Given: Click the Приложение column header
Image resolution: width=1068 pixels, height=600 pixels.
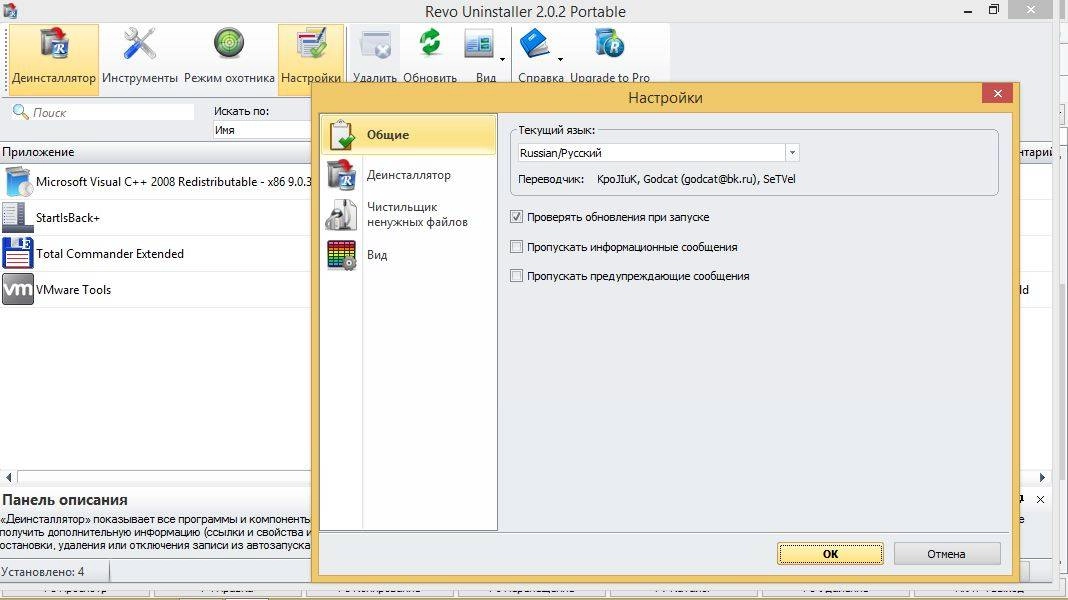Looking at the screenshot, I should [x=155, y=152].
